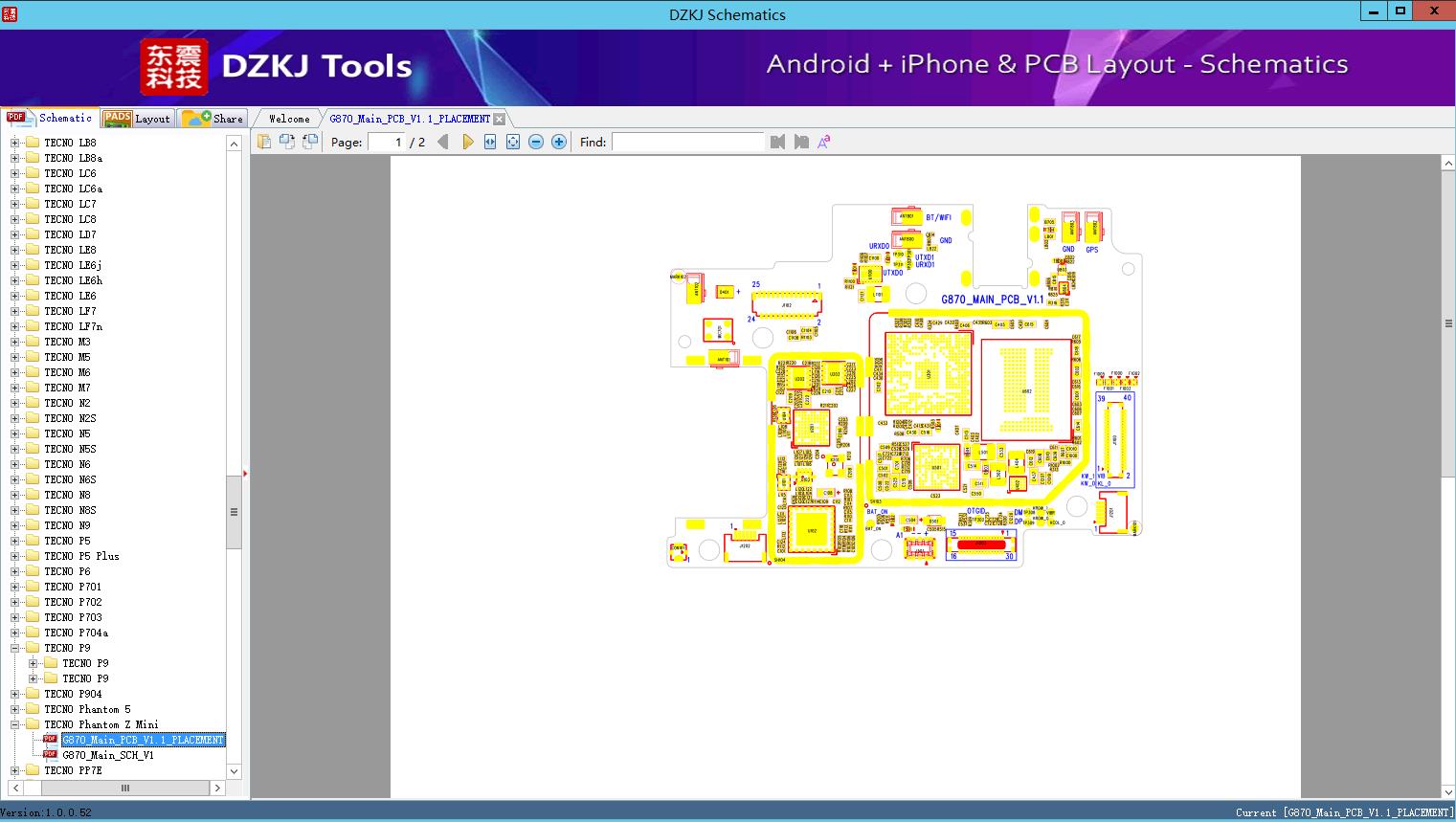Select the TECNO P904 folder

coord(73,694)
